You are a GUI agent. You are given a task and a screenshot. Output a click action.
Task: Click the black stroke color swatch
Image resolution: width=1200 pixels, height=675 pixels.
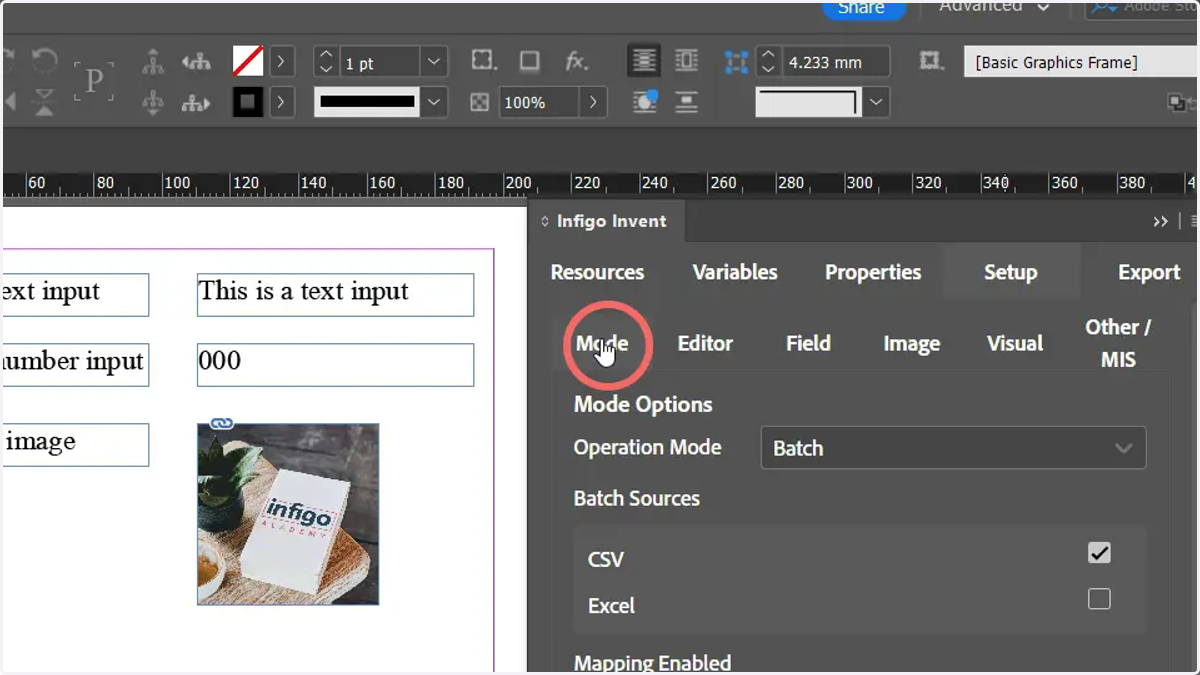click(248, 102)
